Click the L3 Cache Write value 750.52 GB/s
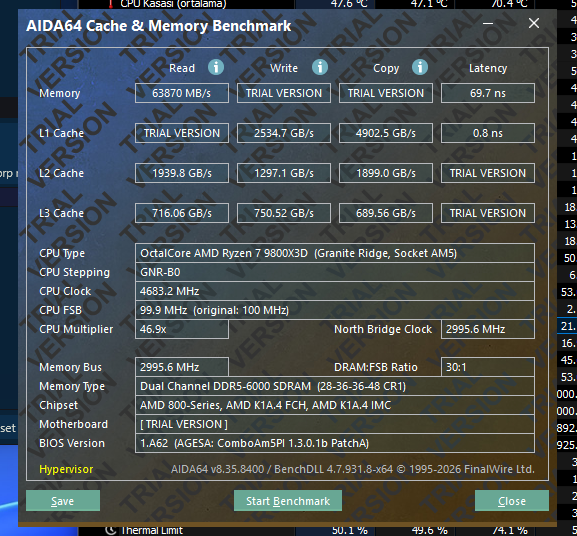The image size is (577, 536). tap(284, 213)
